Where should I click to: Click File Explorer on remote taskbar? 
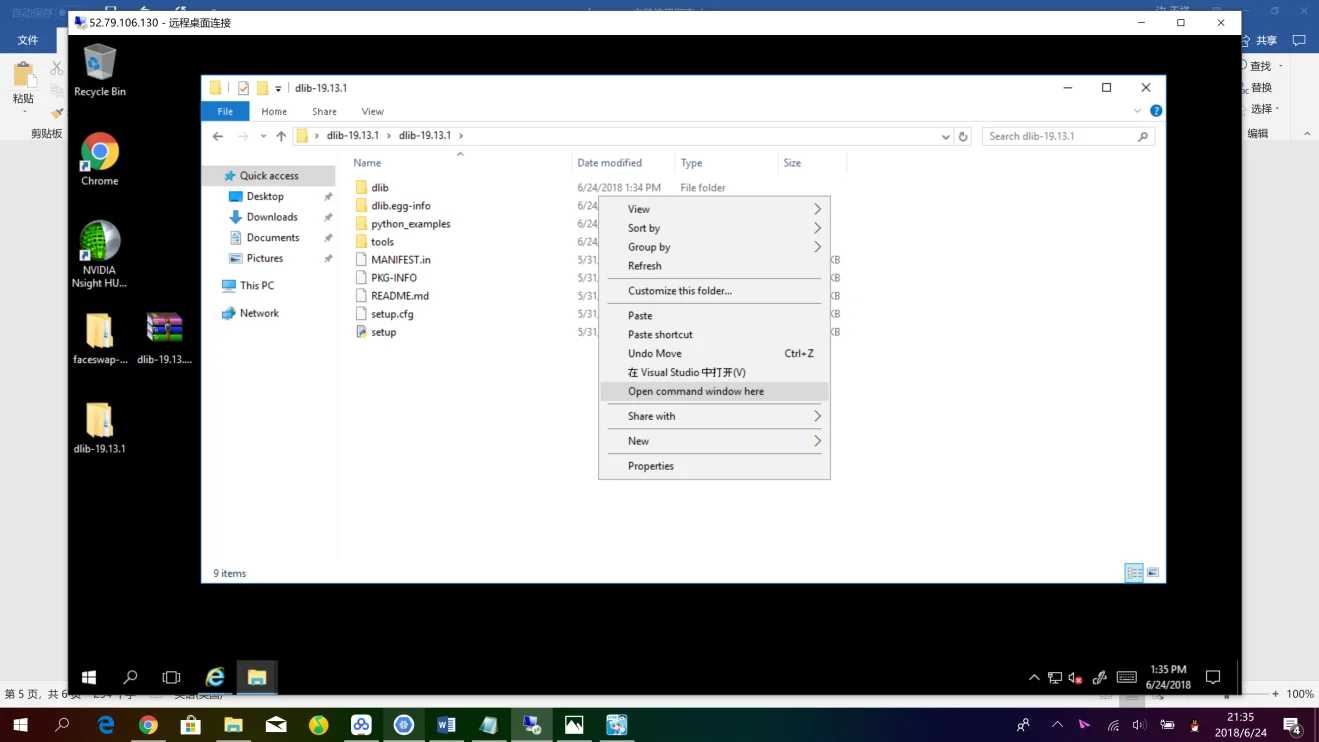[x=257, y=677]
